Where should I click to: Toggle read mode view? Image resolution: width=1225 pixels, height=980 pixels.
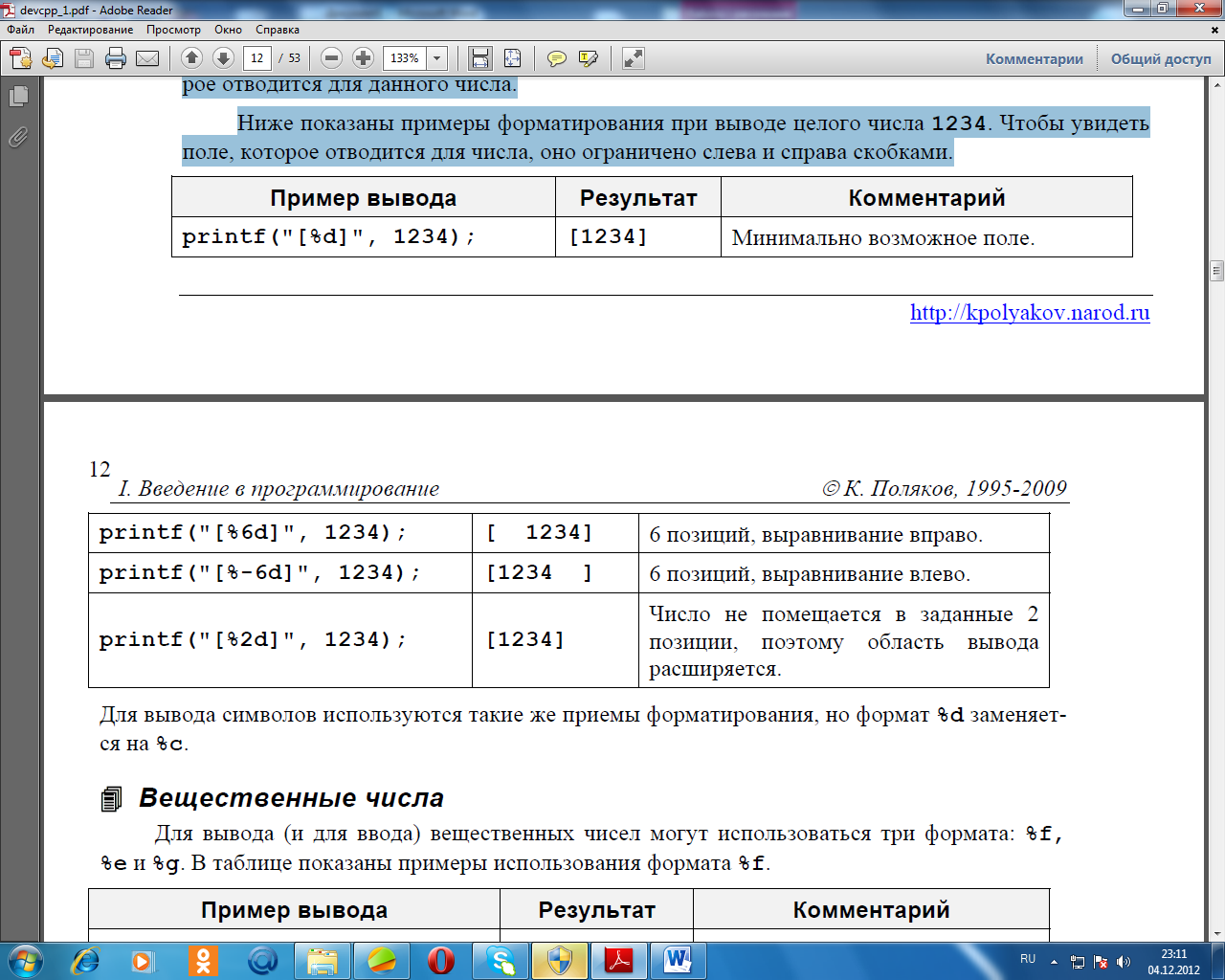(x=633, y=58)
